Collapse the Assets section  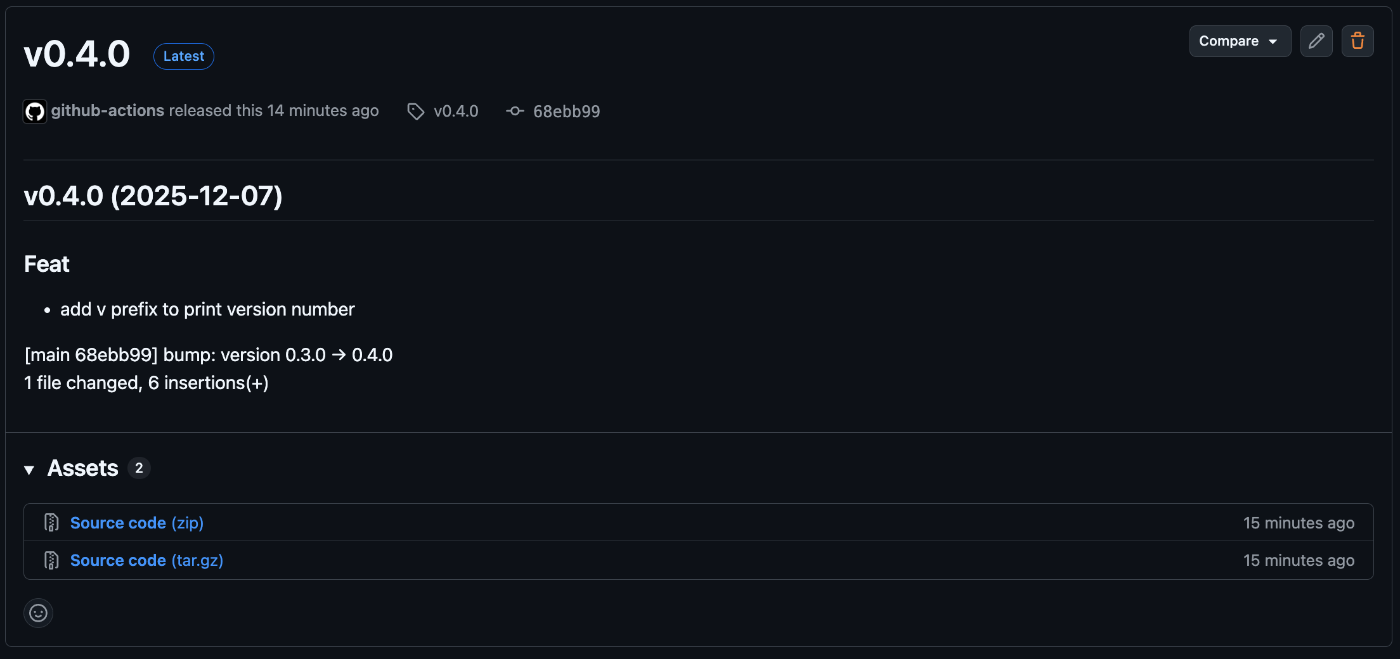(x=28, y=468)
